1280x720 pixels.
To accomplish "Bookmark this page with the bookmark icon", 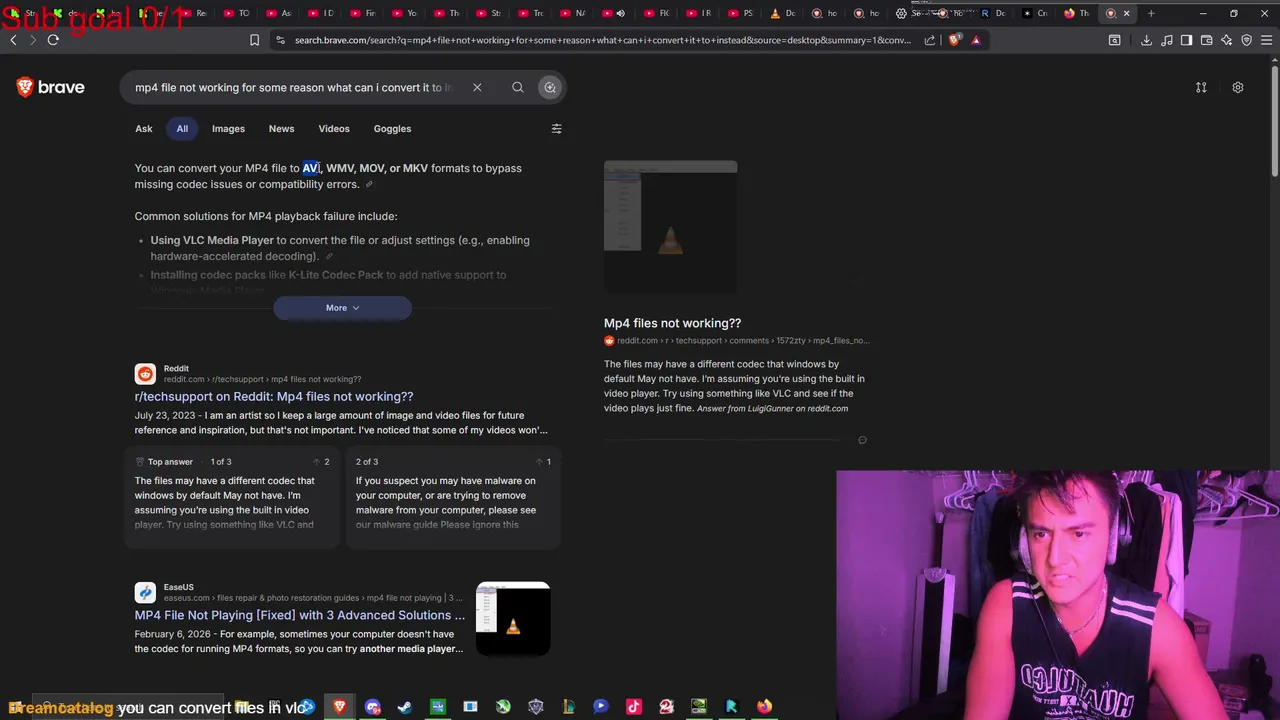I will pyautogui.click(x=254, y=40).
